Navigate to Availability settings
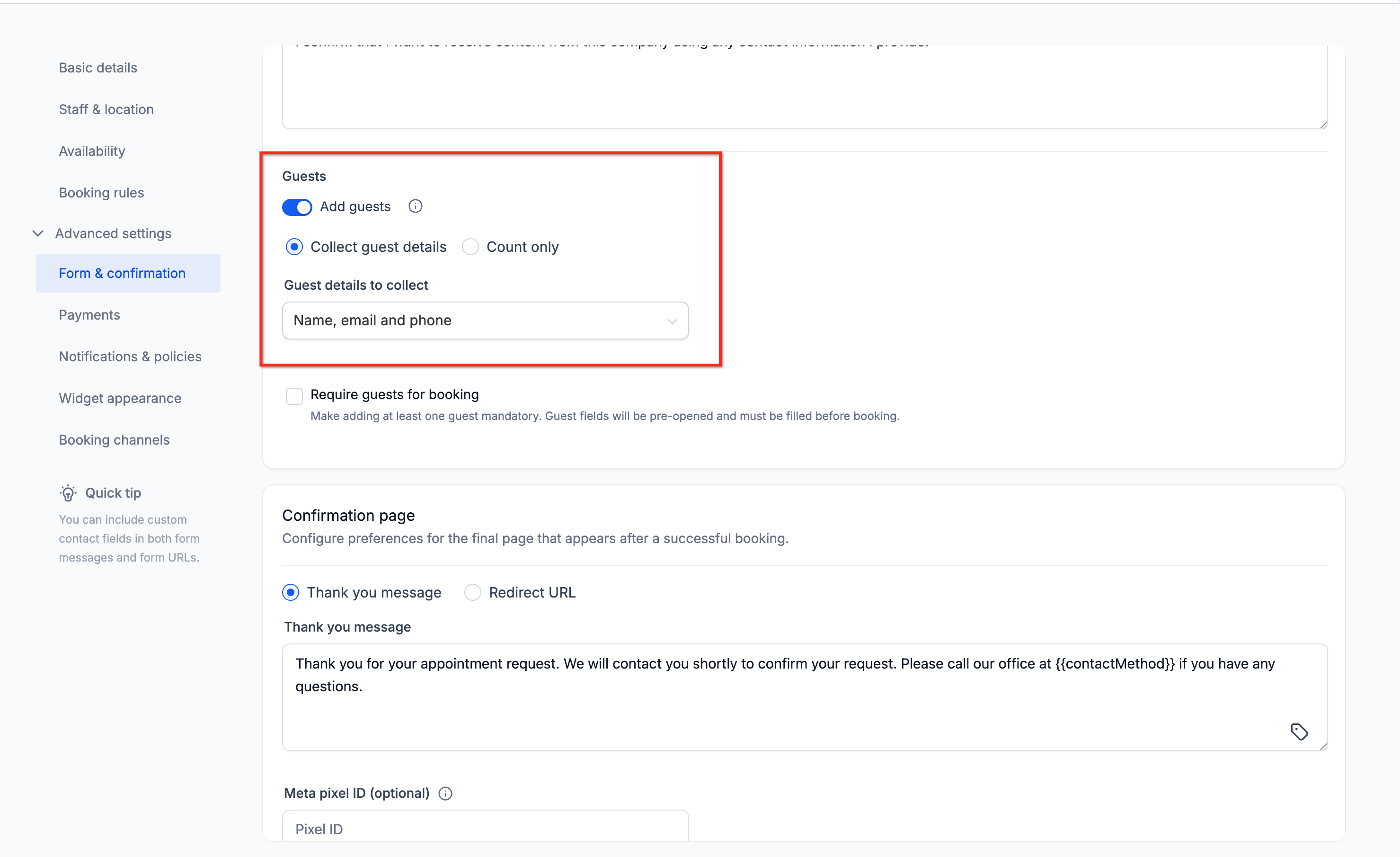 (92, 151)
